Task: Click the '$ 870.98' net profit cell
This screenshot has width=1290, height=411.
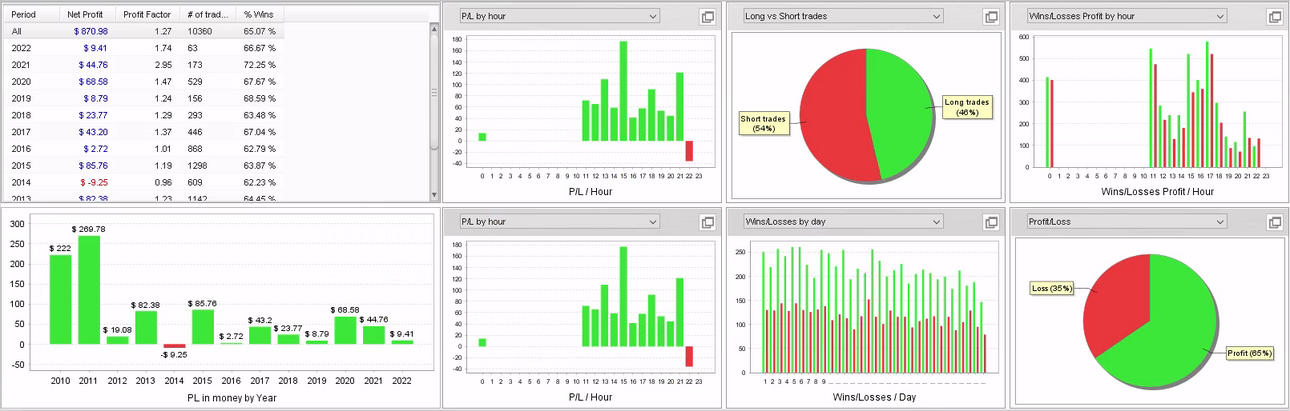Action: (x=91, y=32)
